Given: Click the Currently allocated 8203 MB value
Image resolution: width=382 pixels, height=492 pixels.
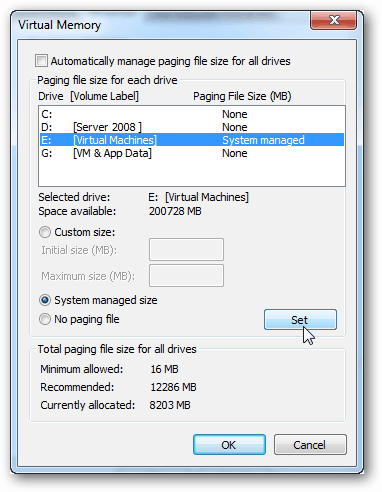Looking at the screenshot, I should [170, 405].
